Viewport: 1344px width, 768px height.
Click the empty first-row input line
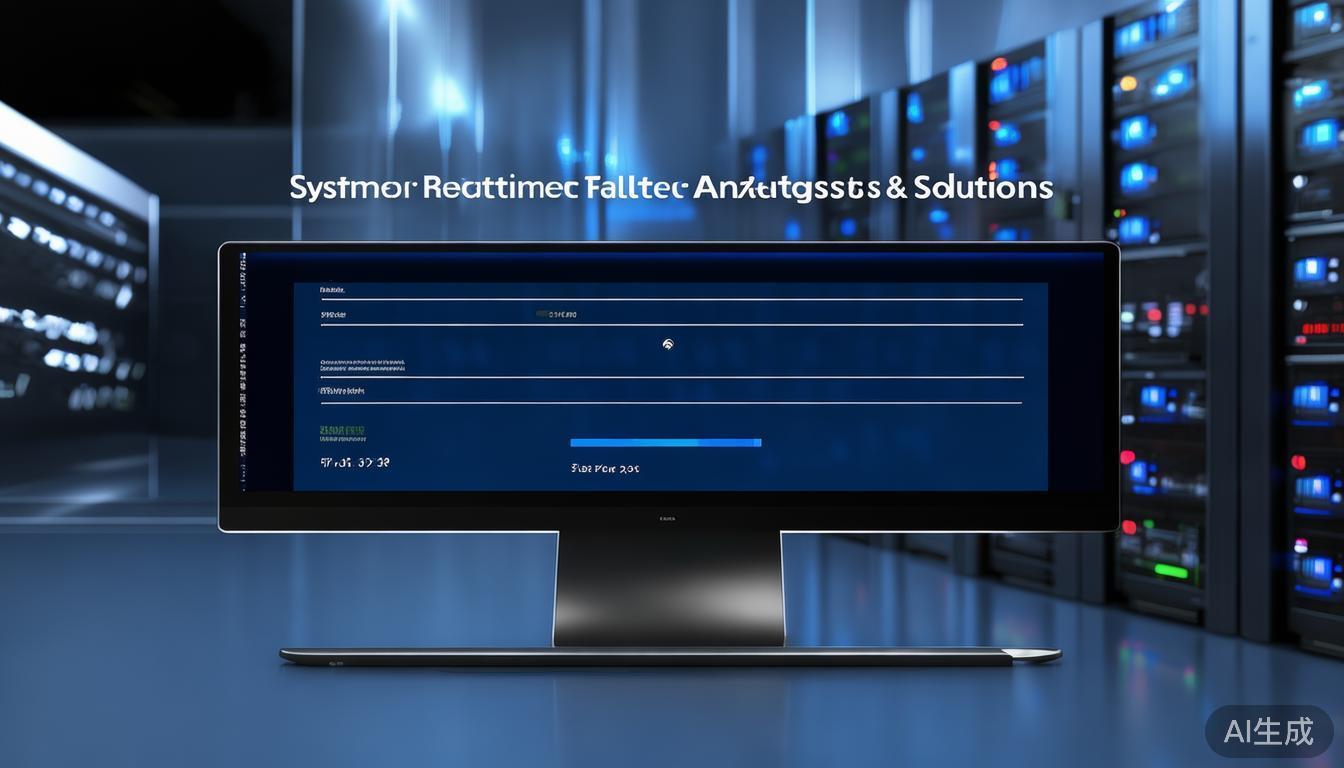tap(670, 297)
